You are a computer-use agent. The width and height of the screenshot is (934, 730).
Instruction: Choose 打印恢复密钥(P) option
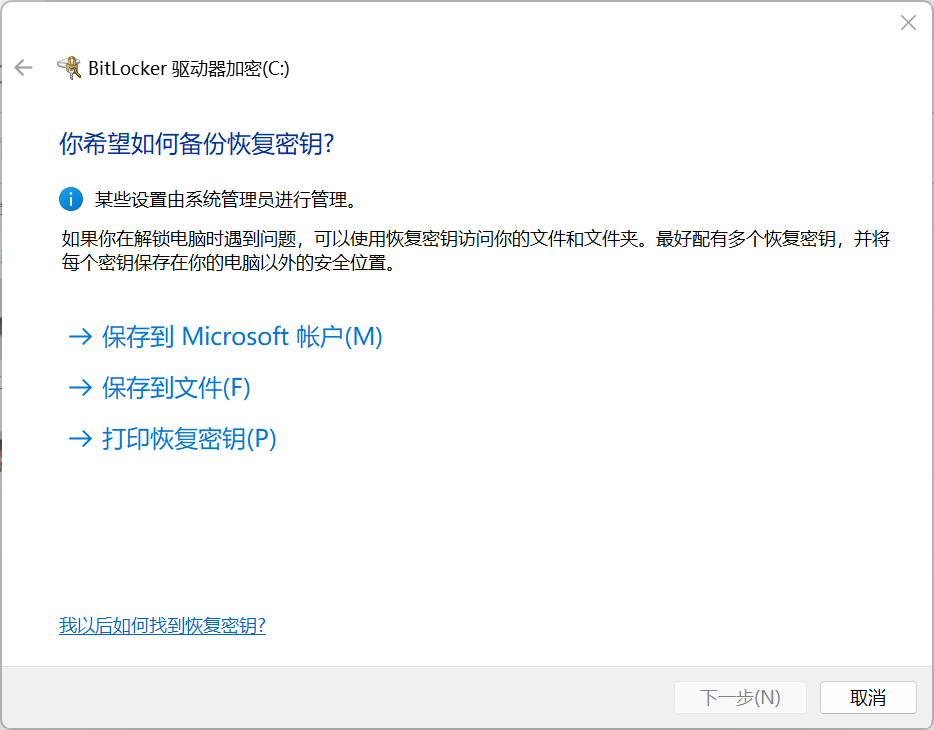pyautogui.click(x=172, y=439)
